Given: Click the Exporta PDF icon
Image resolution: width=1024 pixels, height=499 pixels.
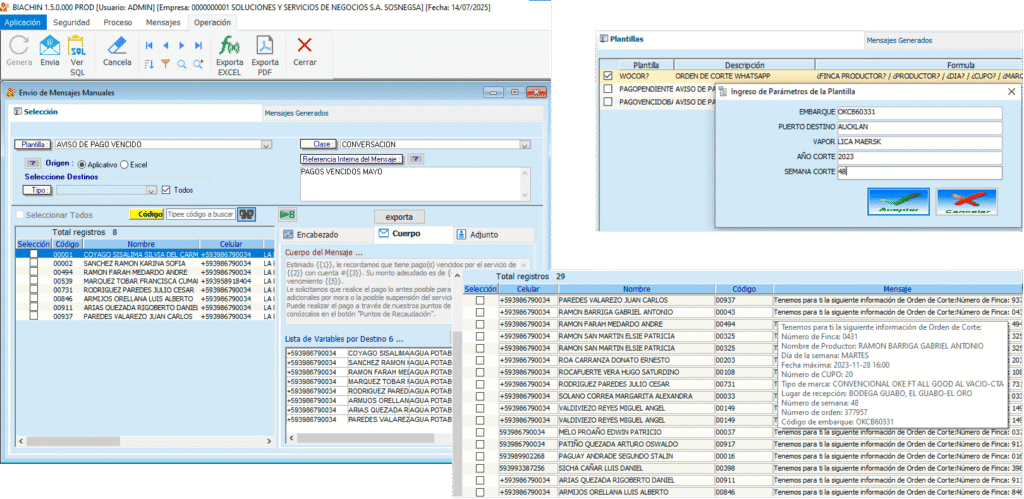Looking at the screenshot, I should tap(265, 46).
